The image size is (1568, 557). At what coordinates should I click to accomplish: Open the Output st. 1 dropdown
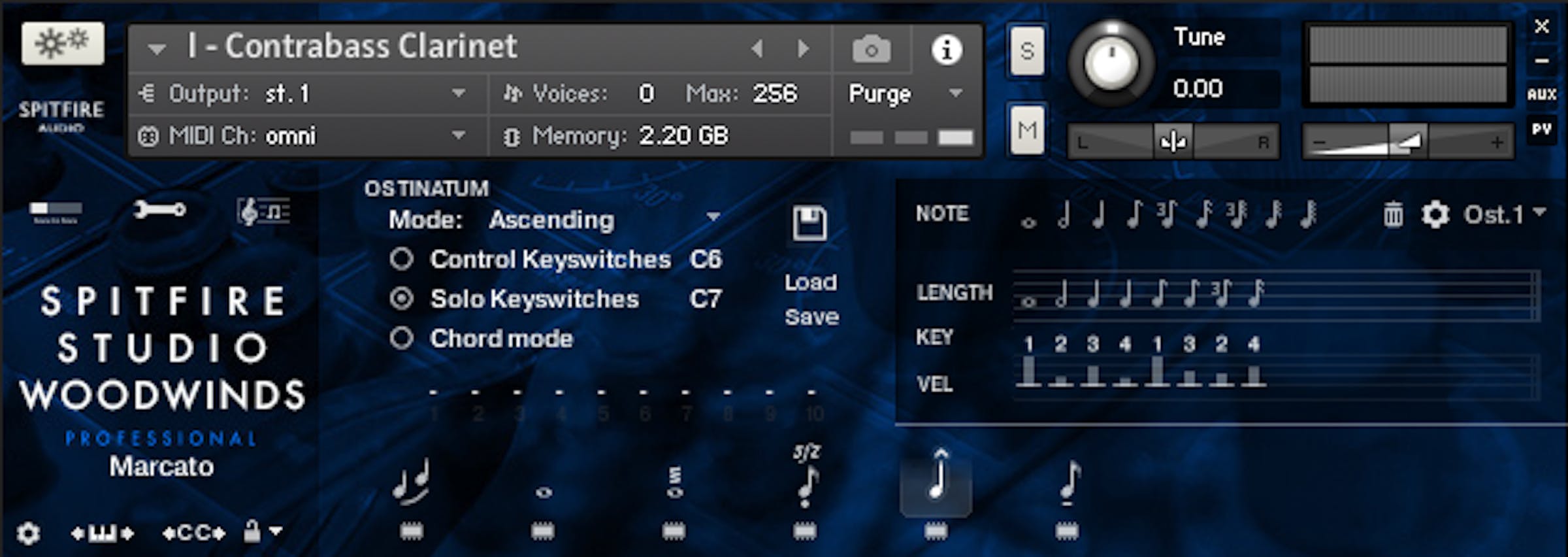[459, 93]
